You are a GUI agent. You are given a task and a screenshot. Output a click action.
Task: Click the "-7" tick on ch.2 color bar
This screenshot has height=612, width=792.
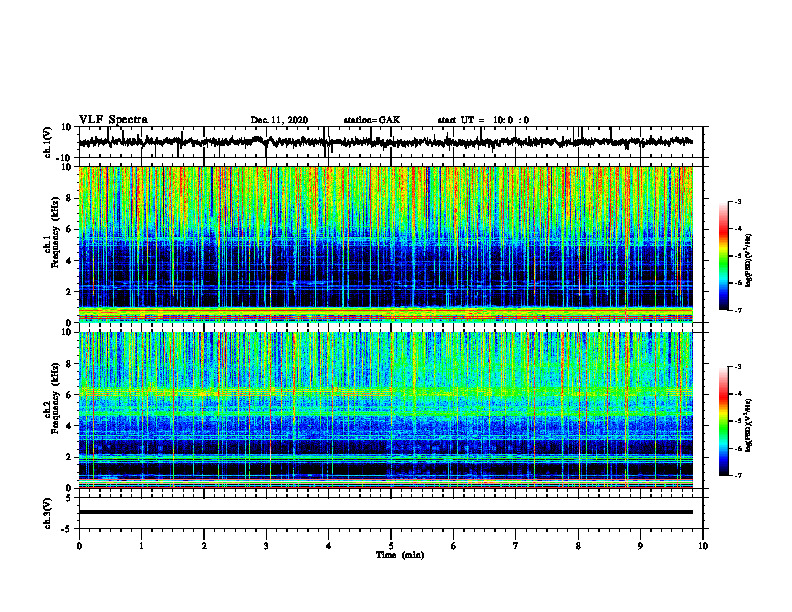point(738,475)
